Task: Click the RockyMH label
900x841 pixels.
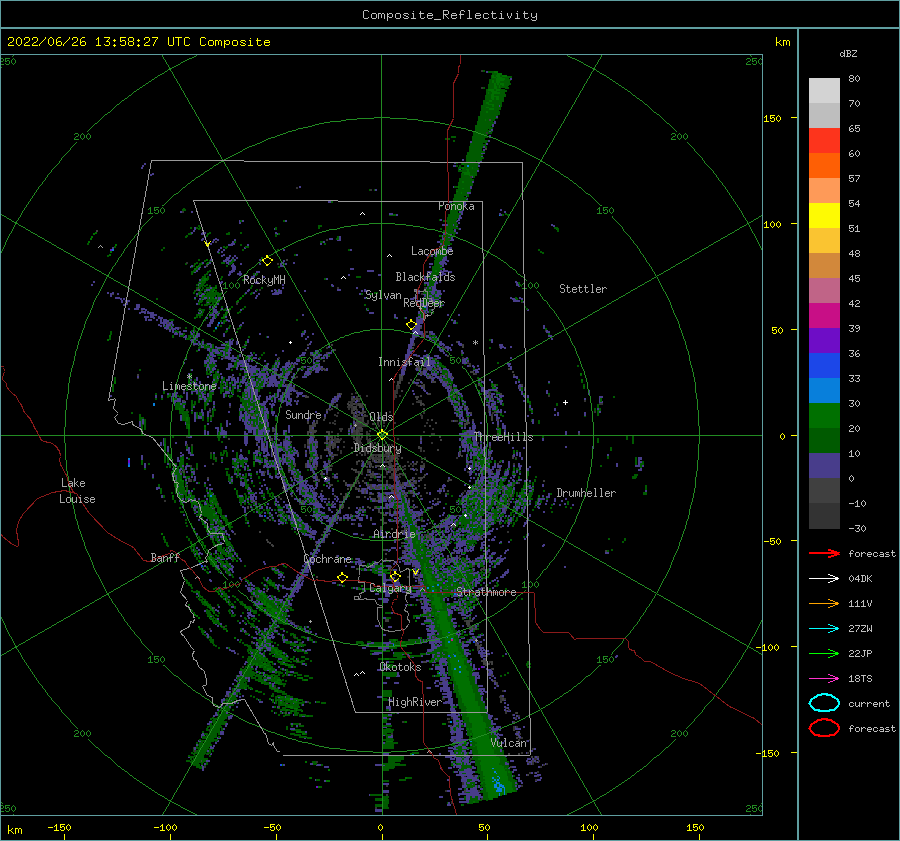Action: [264, 280]
